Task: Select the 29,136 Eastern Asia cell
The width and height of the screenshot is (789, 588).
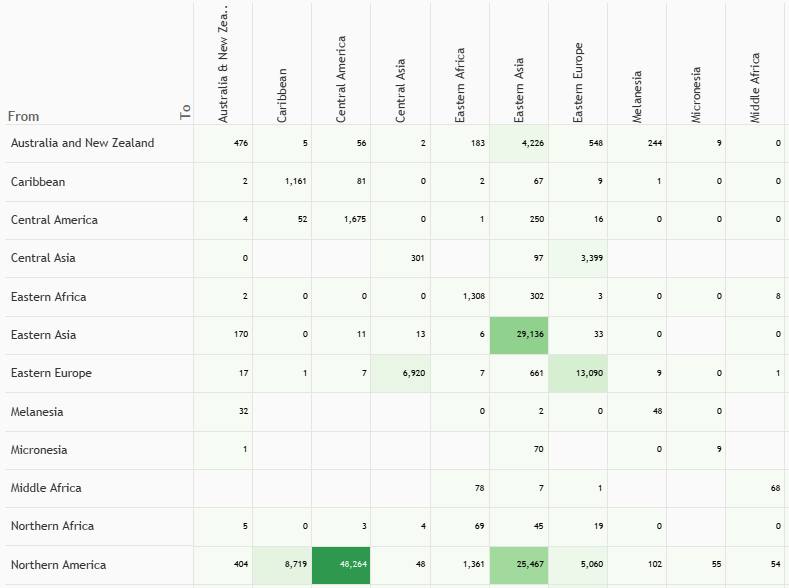Action: click(518, 335)
